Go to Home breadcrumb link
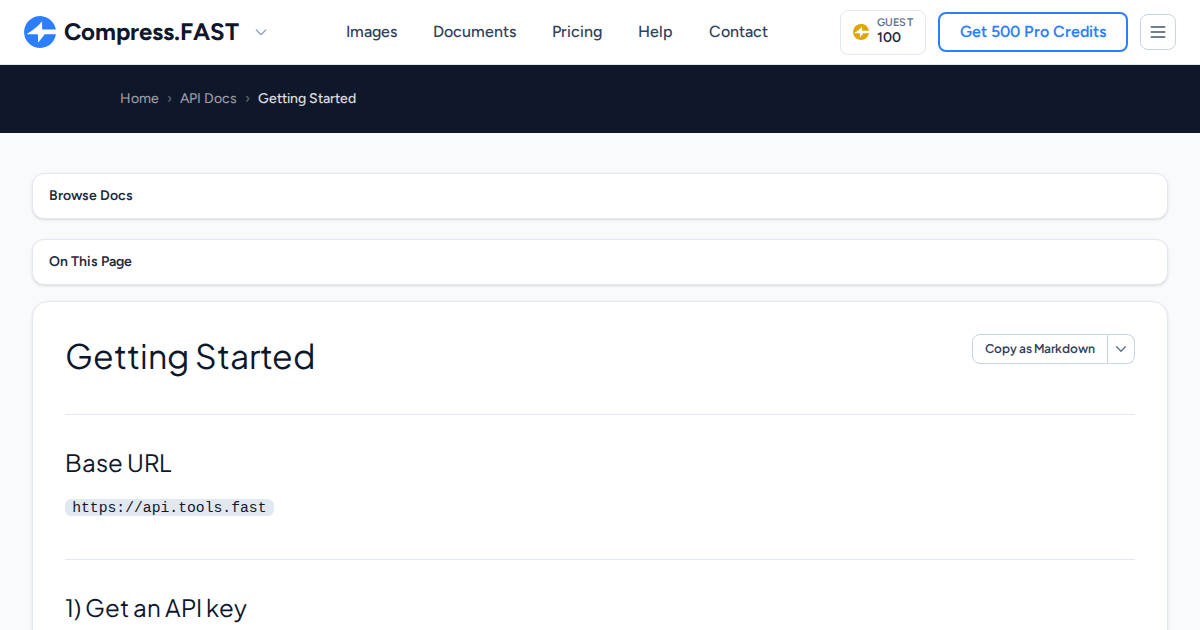The height and width of the screenshot is (630, 1200). pyautogui.click(x=139, y=98)
